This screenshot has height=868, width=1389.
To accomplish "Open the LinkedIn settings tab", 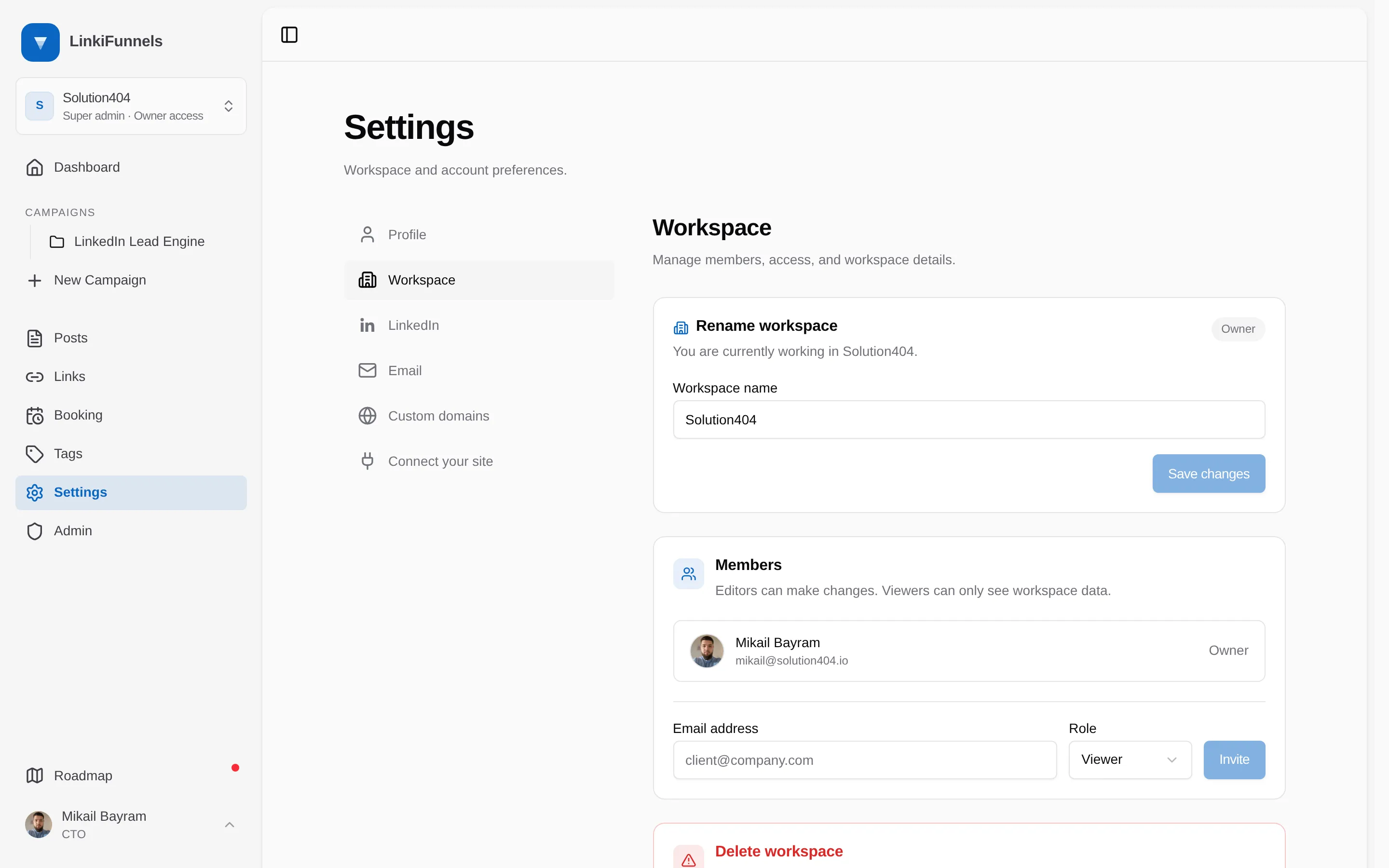I will [x=479, y=325].
